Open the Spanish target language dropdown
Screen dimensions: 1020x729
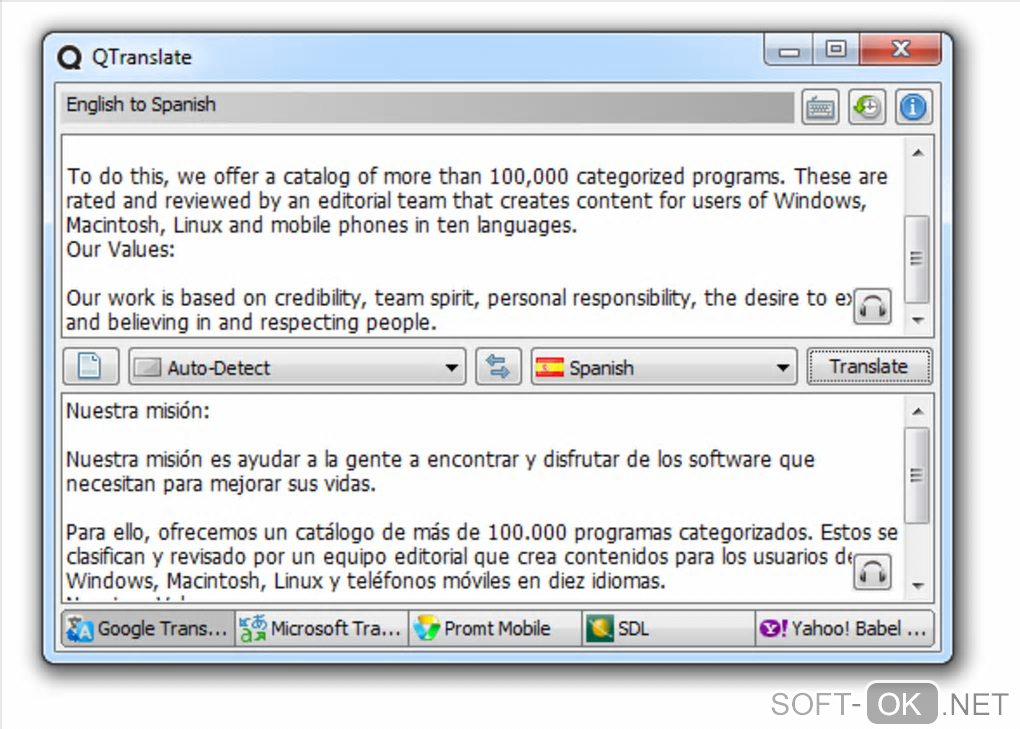pos(664,367)
